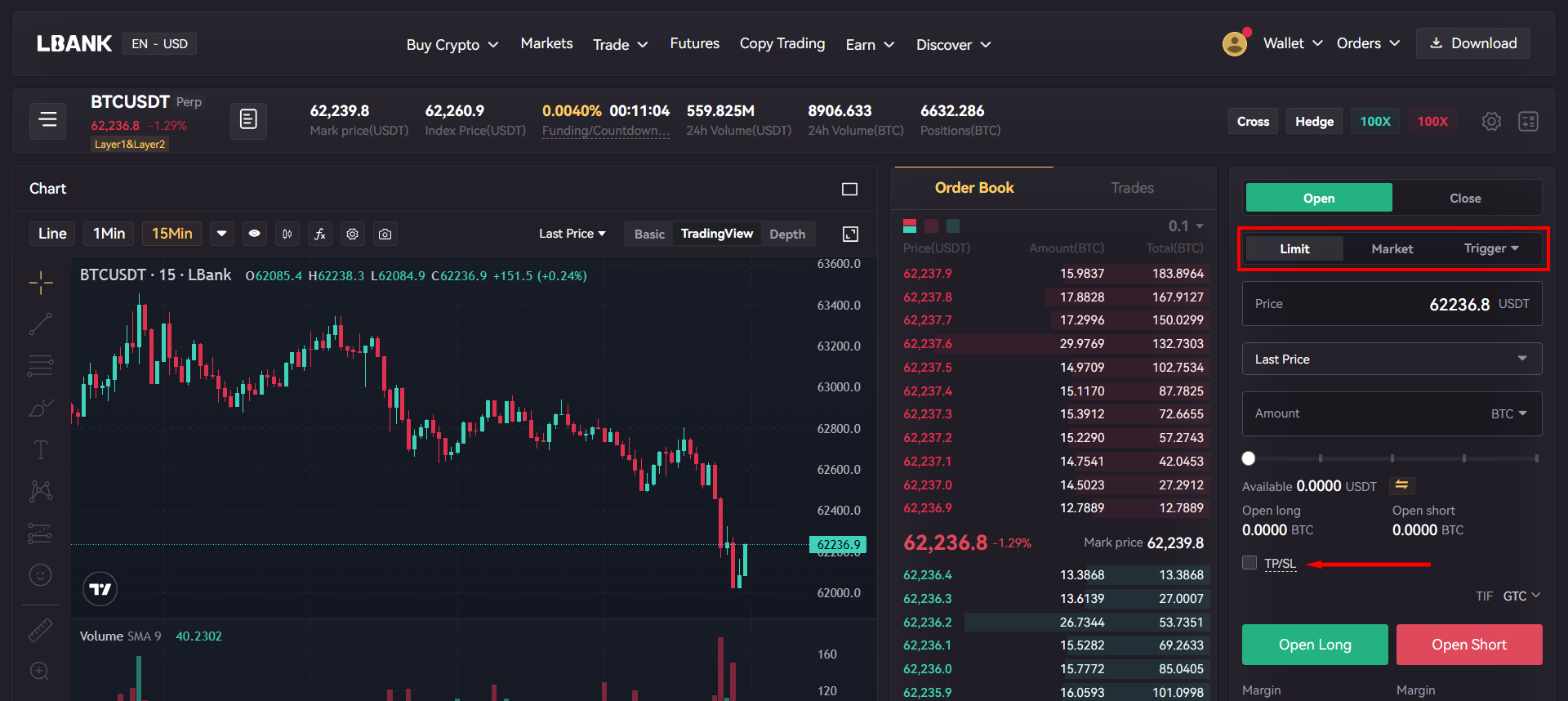
Task: Switch to the Trades tab
Action: (1132, 188)
